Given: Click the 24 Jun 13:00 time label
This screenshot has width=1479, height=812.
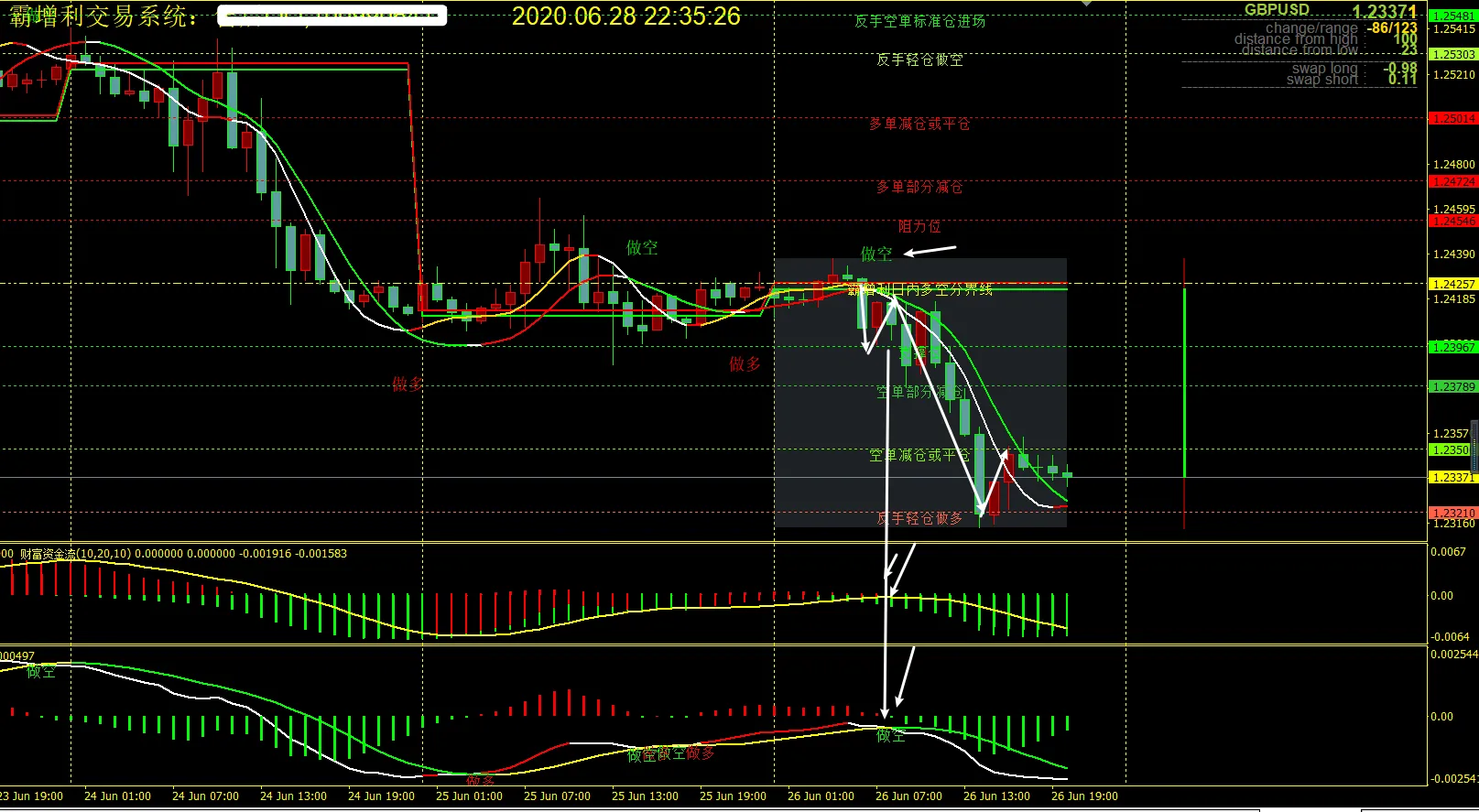Looking at the screenshot, I should (293, 796).
